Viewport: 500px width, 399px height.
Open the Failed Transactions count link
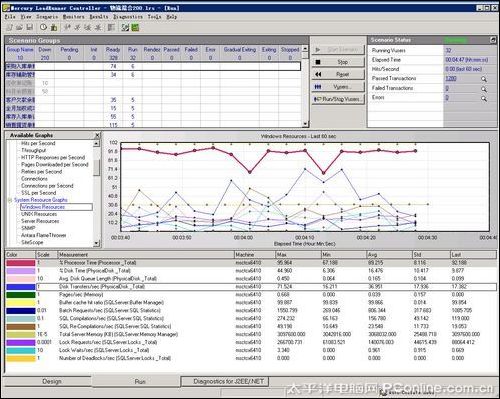[447, 88]
